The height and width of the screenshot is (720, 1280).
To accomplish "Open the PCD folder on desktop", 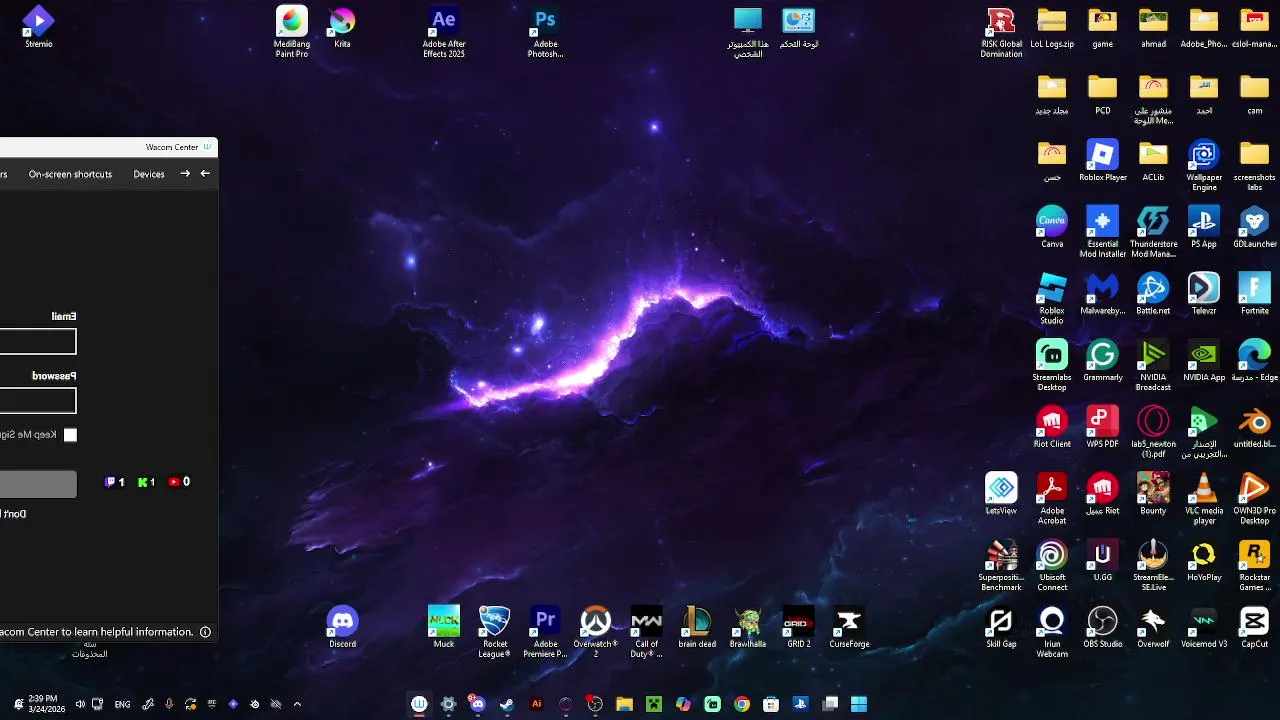I will pyautogui.click(x=1103, y=94).
